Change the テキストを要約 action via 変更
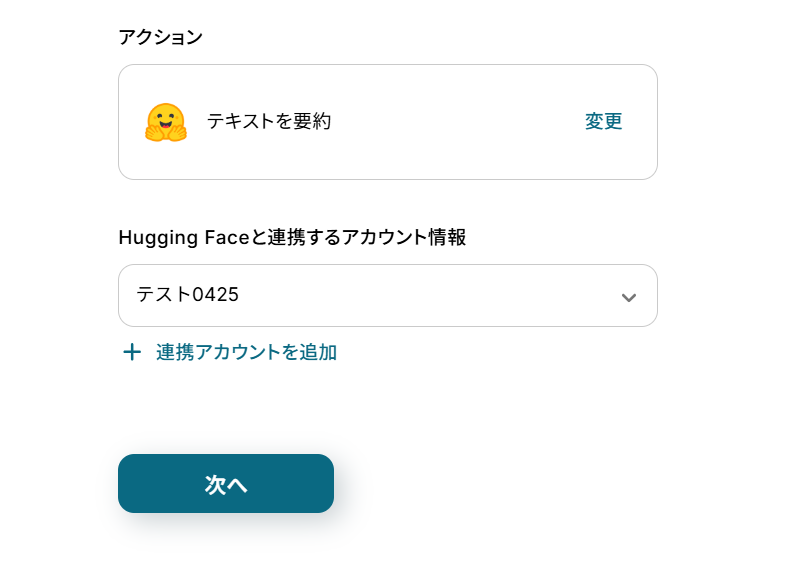This screenshot has height=567, width=787. (x=603, y=122)
